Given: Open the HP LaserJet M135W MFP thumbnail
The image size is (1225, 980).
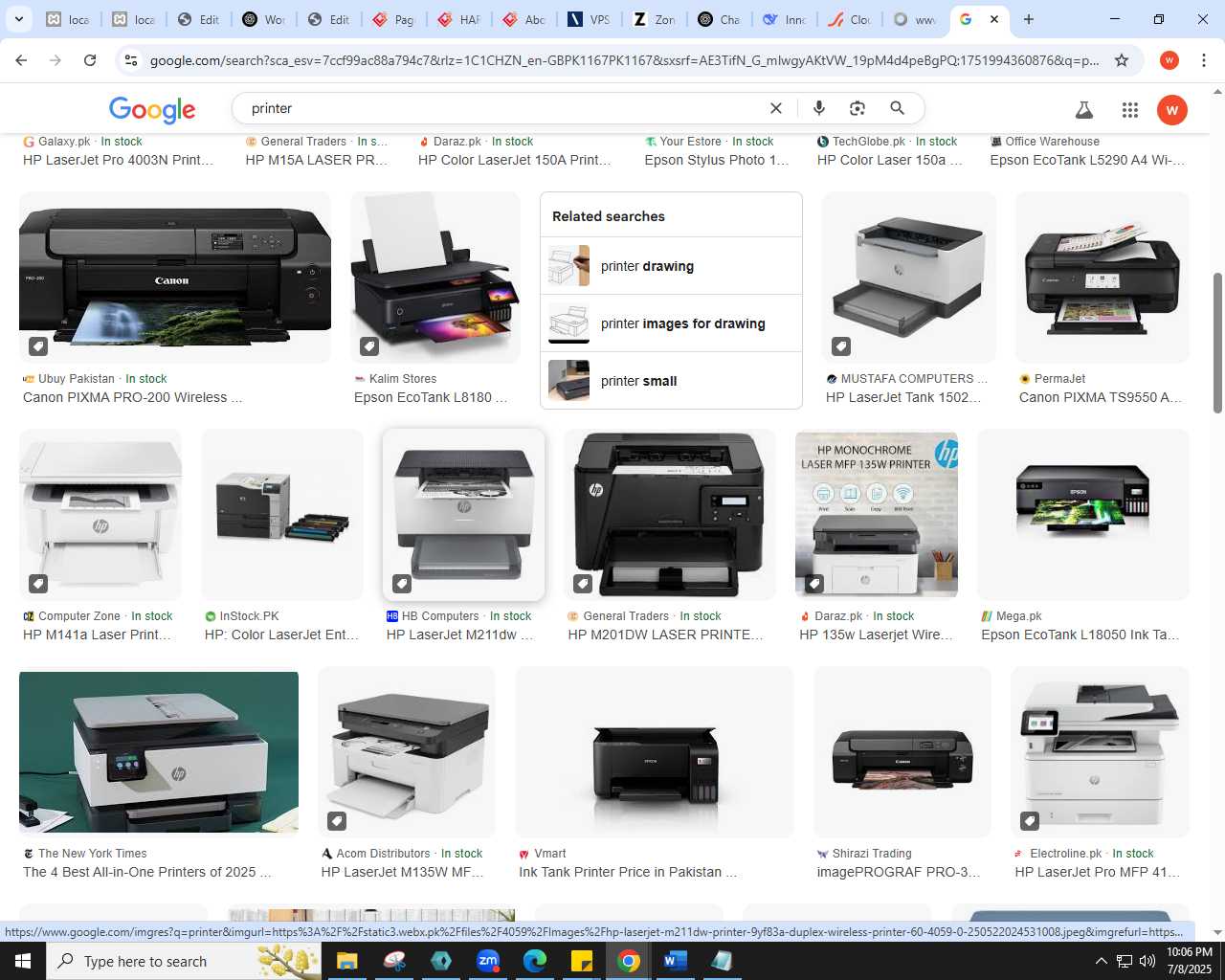Looking at the screenshot, I should (x=407, y=752).
